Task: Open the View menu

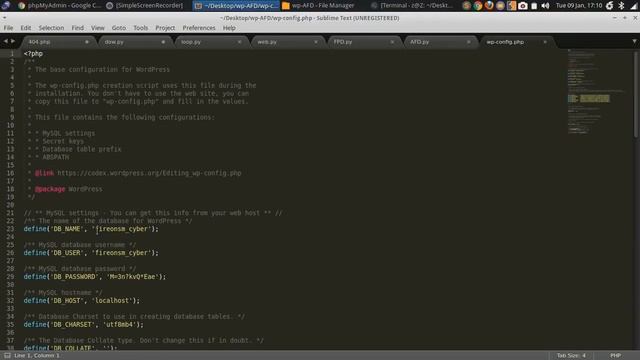Action: (x=98, y=28)
